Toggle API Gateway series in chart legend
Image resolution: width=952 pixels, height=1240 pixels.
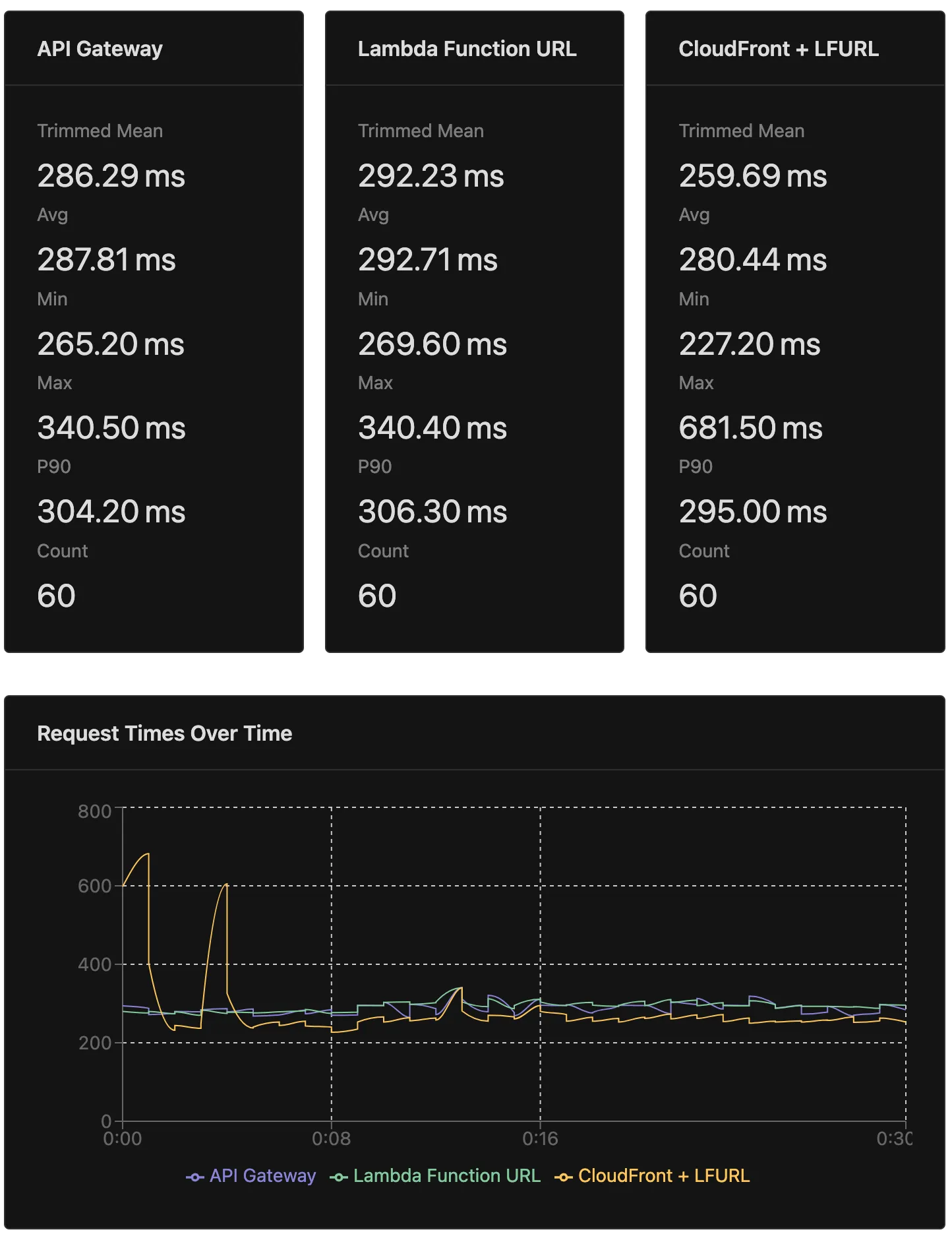click(x=251, y=1176)
